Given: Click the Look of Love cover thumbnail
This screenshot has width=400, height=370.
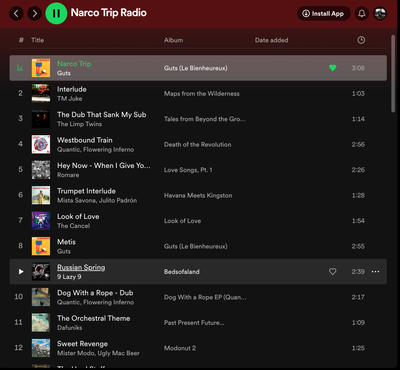Looking at the screenshot, I should 41,221.
